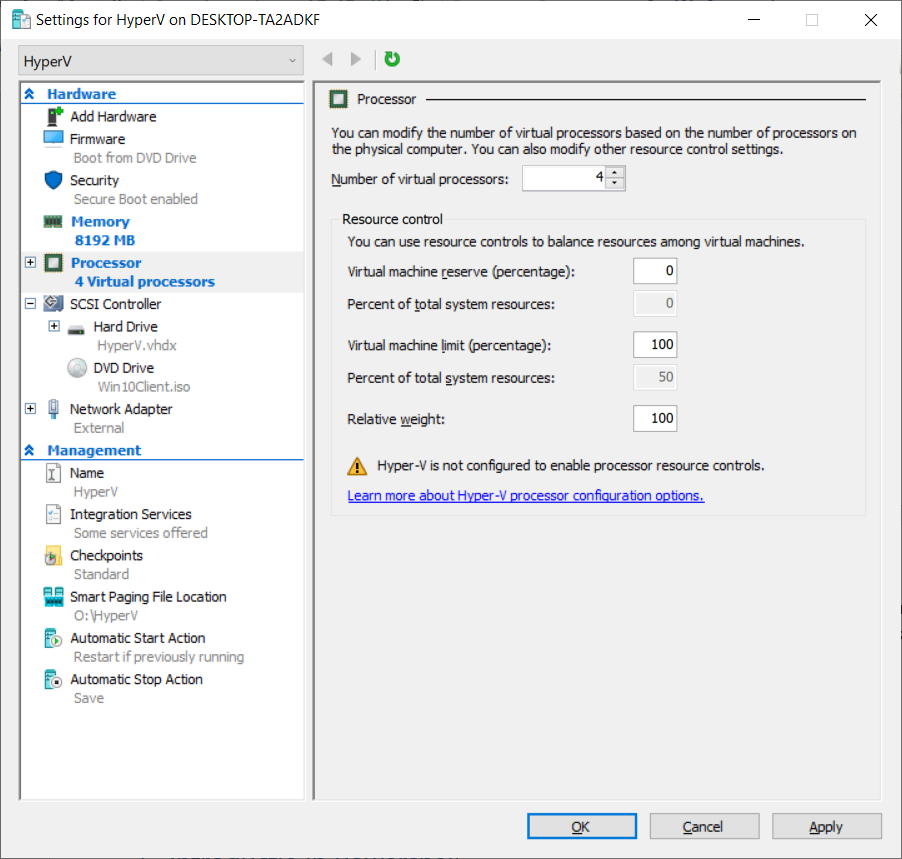Click the Relative weight input field
902x859 pixels.
655,419
